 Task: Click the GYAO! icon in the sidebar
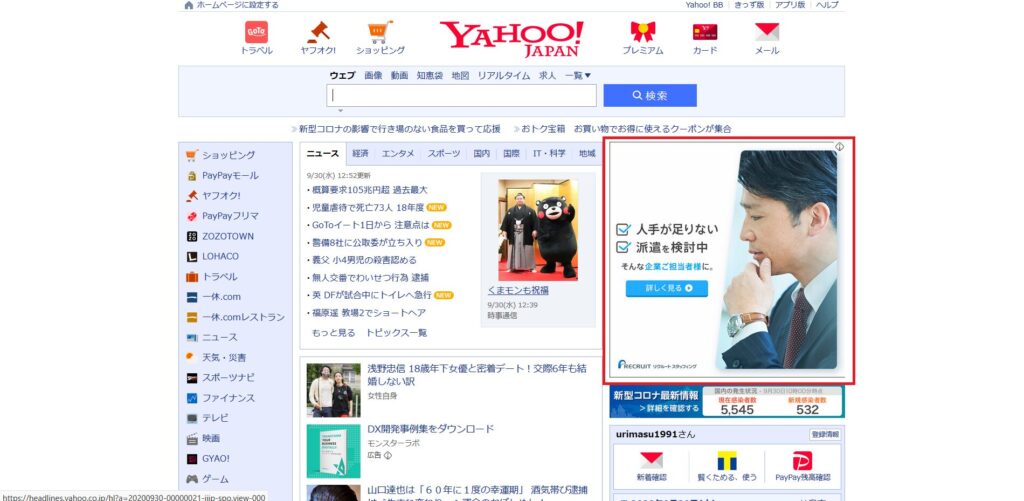point(191,459)
